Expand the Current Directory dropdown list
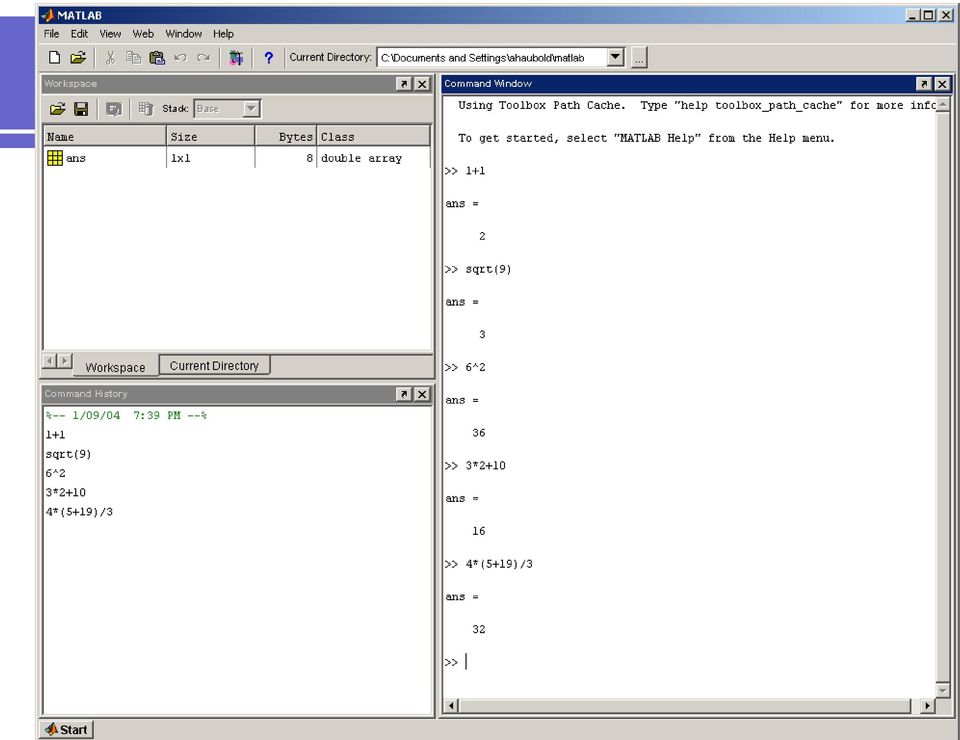Screen dimensions: 960x740 pyautogui.click(x=615, y=58)
